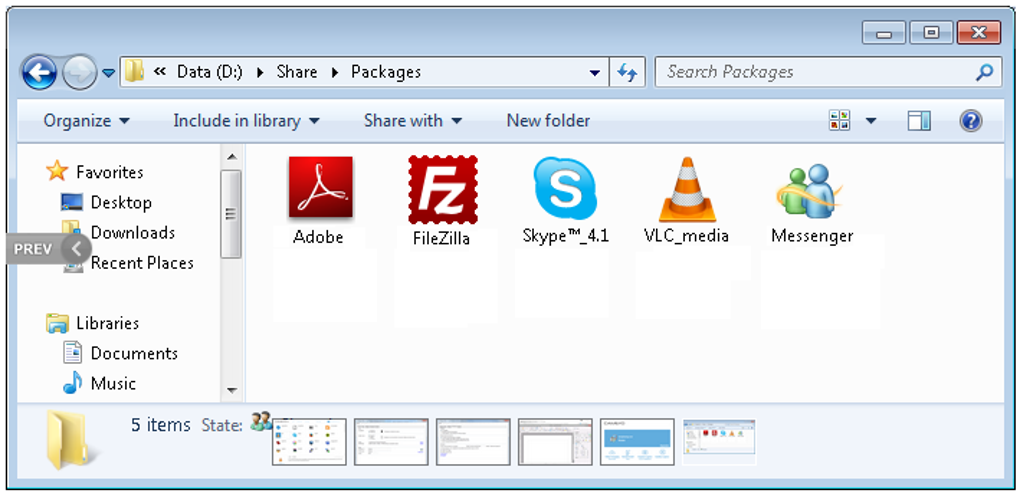Expand arrow after Data (D:) breadcrumb
Viewport: 1020px width, 493px height.
260,72
